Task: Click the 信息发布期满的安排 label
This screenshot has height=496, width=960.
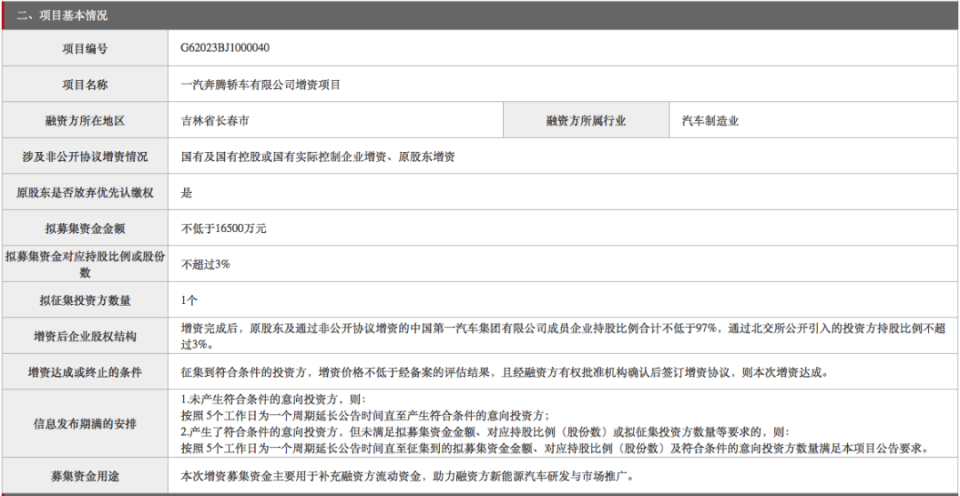Action: (85, 424)
